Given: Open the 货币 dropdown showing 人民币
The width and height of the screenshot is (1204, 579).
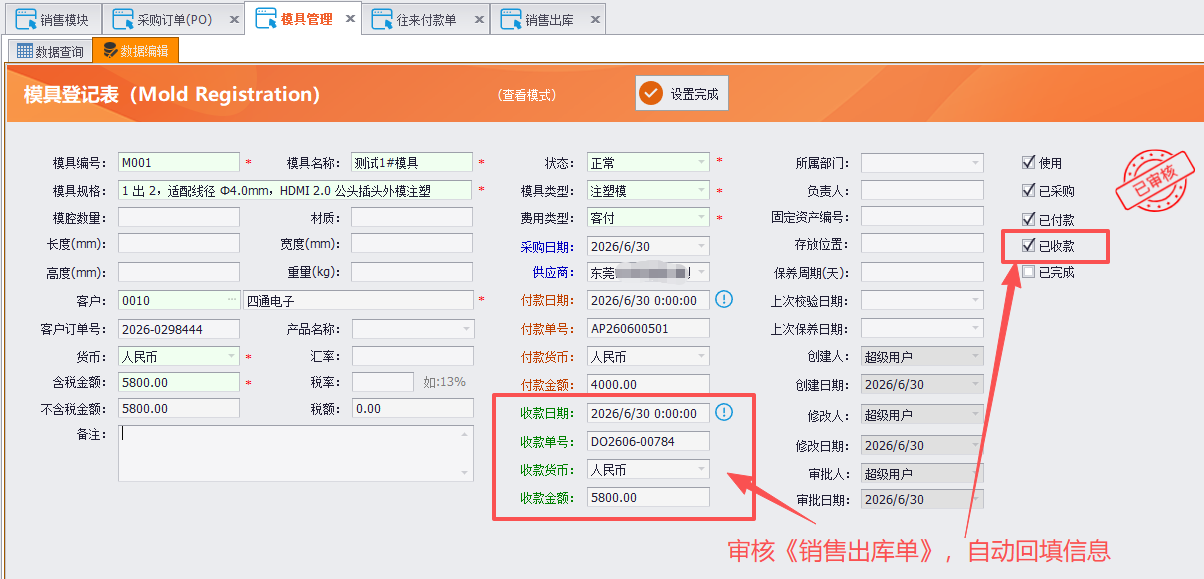Looking at the screenshot, I should [x=231, y=356].
